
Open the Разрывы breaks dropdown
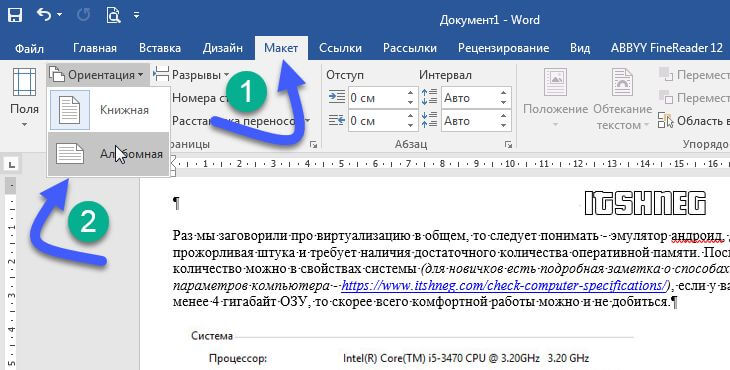(191, 74)
